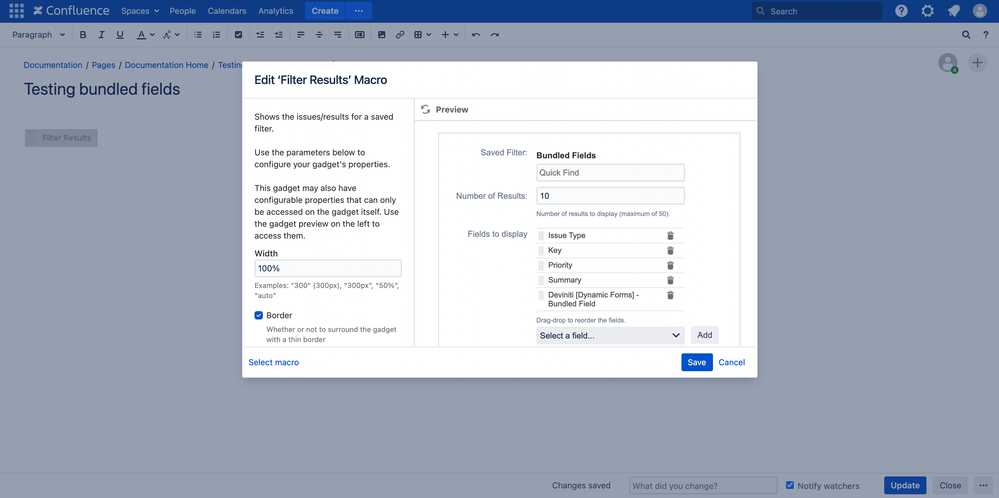Click the Create button
999x498 pixels.
tap(325, 11)
